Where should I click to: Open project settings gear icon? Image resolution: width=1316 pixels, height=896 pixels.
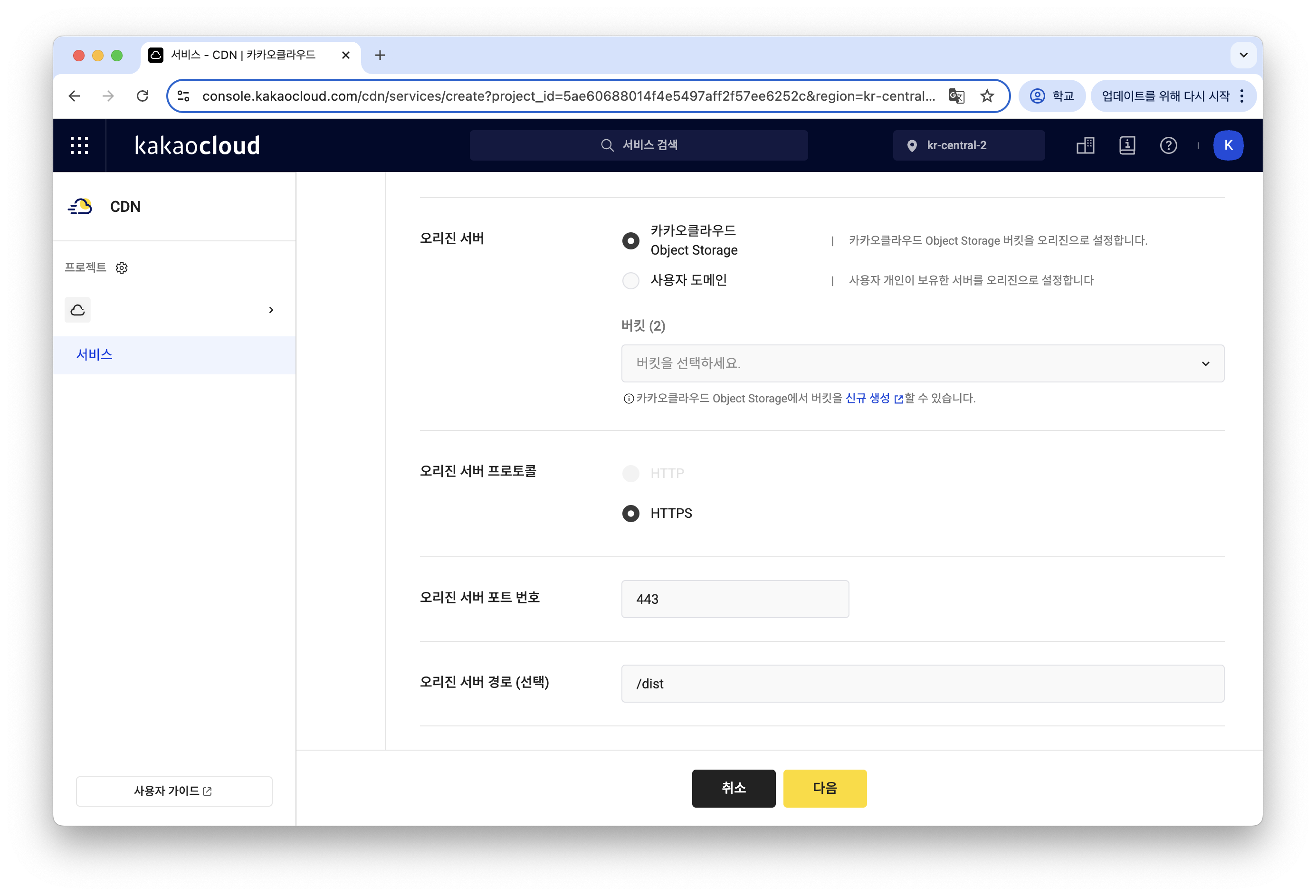pos(122,268)
